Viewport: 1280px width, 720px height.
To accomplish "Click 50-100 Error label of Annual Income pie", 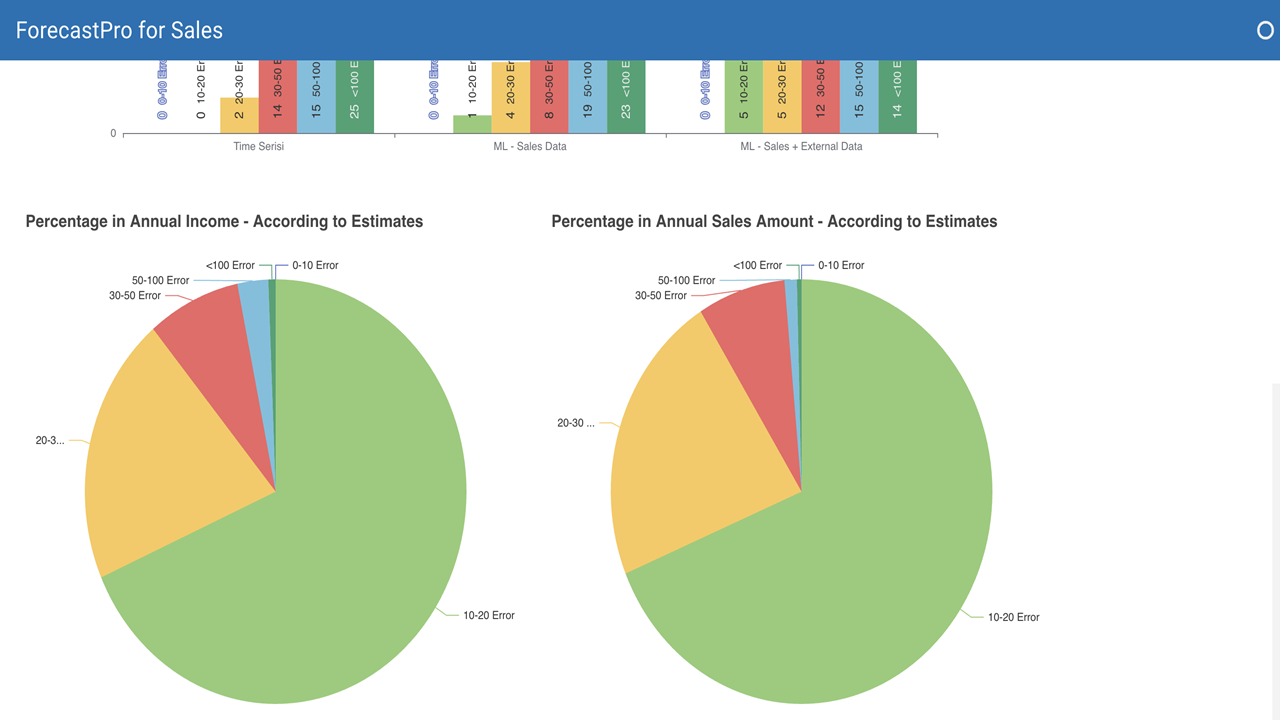I will 160,281.
